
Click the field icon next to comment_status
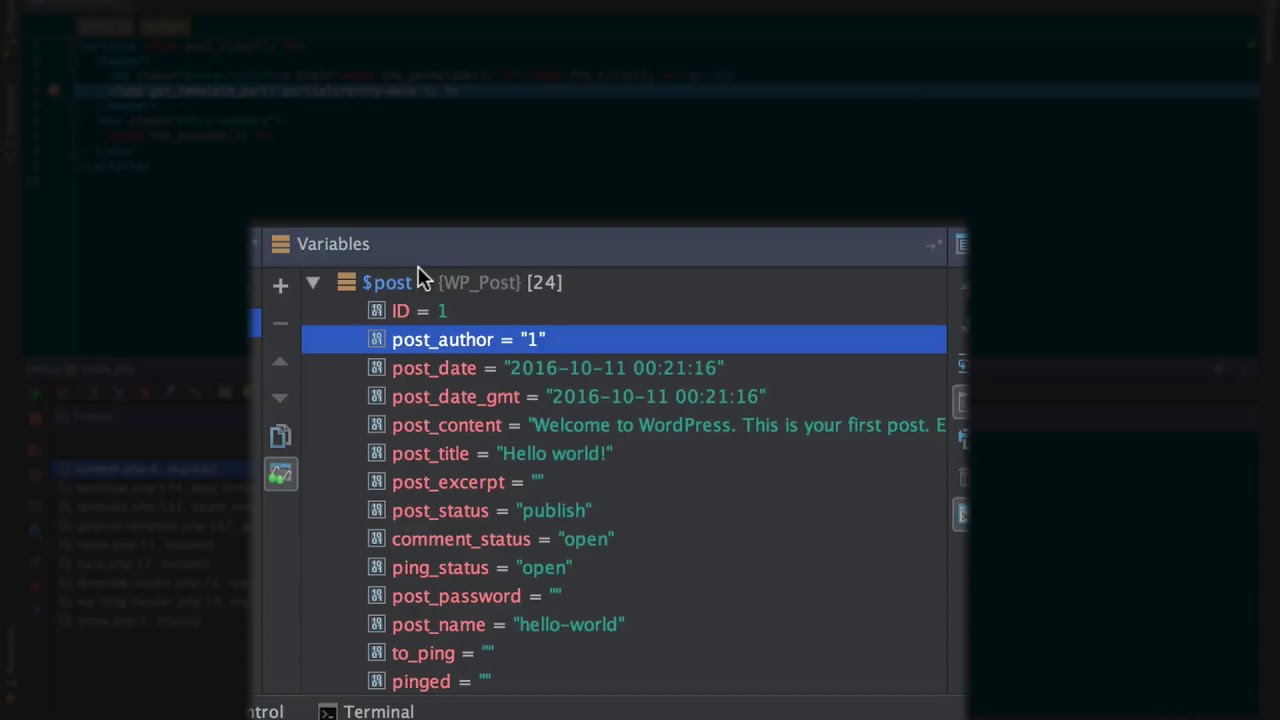click(376, 539)
